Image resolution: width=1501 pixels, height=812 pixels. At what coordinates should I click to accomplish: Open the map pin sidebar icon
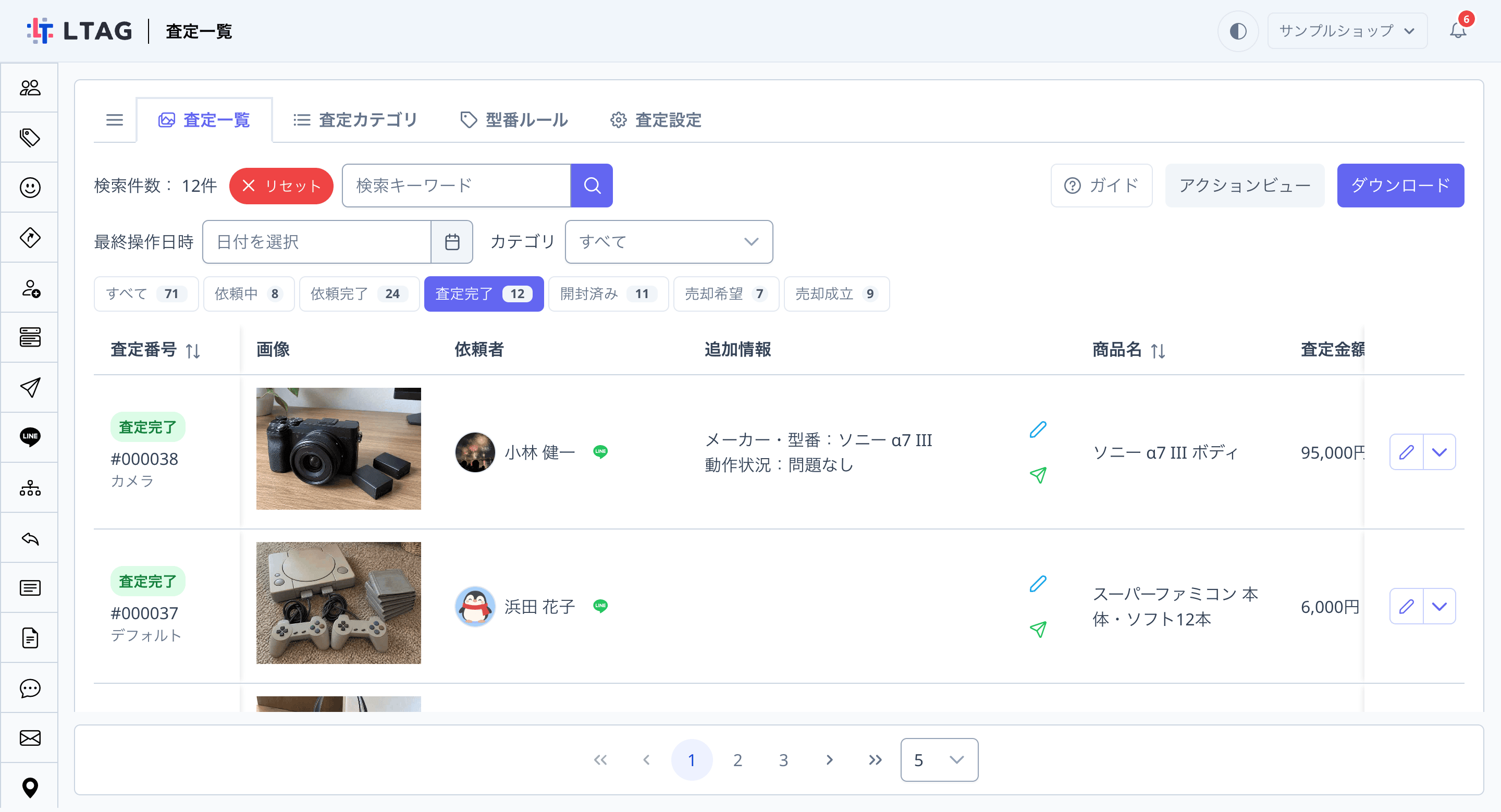[30, 788]
